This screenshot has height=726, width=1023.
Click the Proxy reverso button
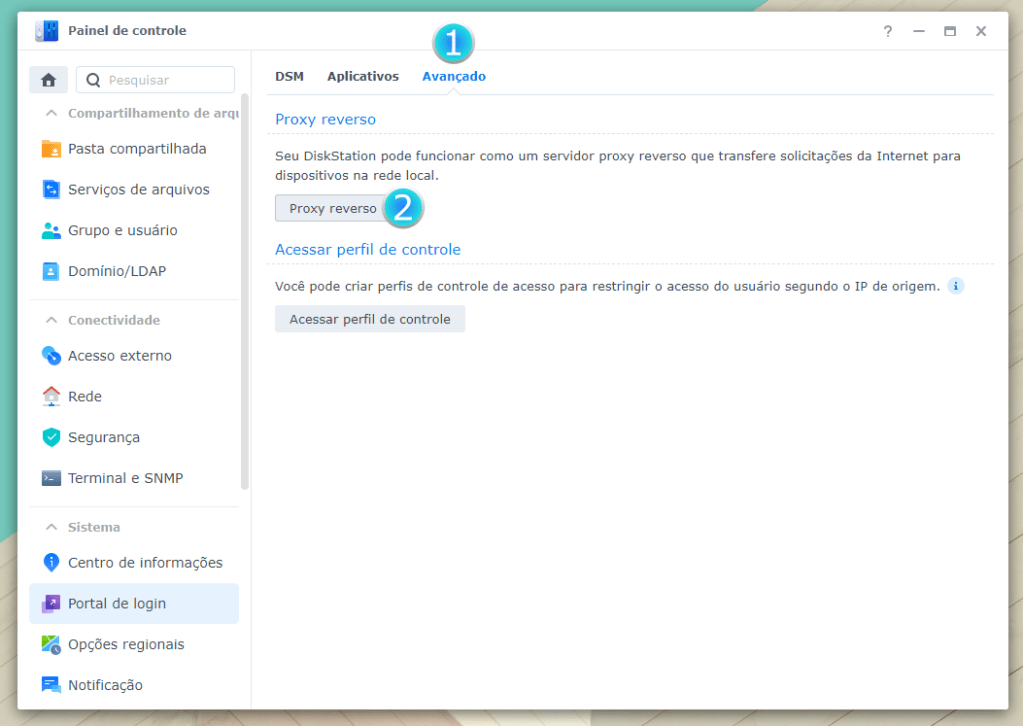click(332, 208)
